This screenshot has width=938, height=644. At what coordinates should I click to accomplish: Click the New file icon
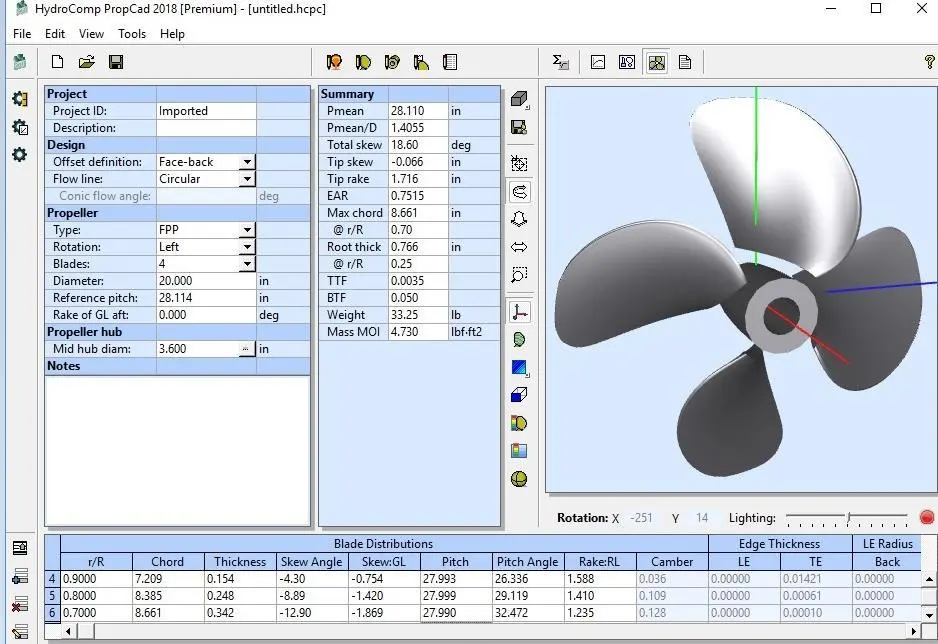click(x=57, y=62)
